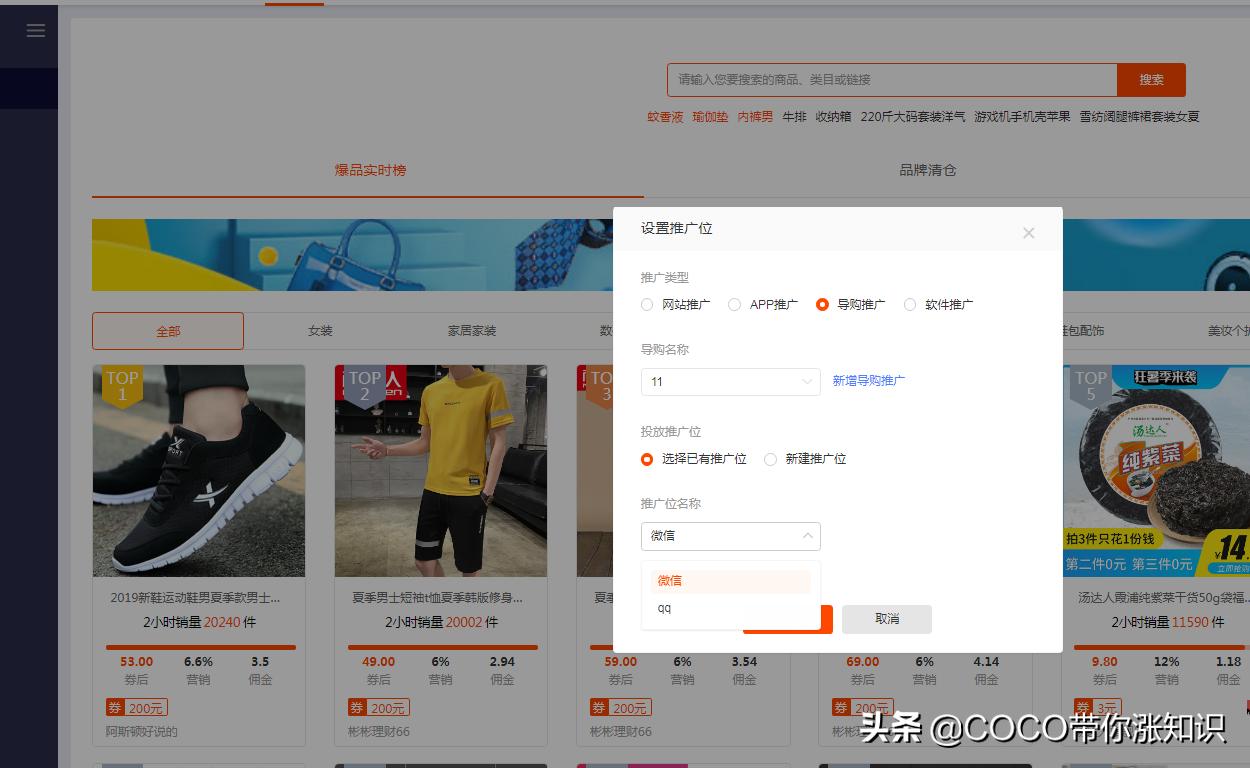Click the 蚊香液 keyword link
The height and width of the screenshot is (768, 1250).
664,117
